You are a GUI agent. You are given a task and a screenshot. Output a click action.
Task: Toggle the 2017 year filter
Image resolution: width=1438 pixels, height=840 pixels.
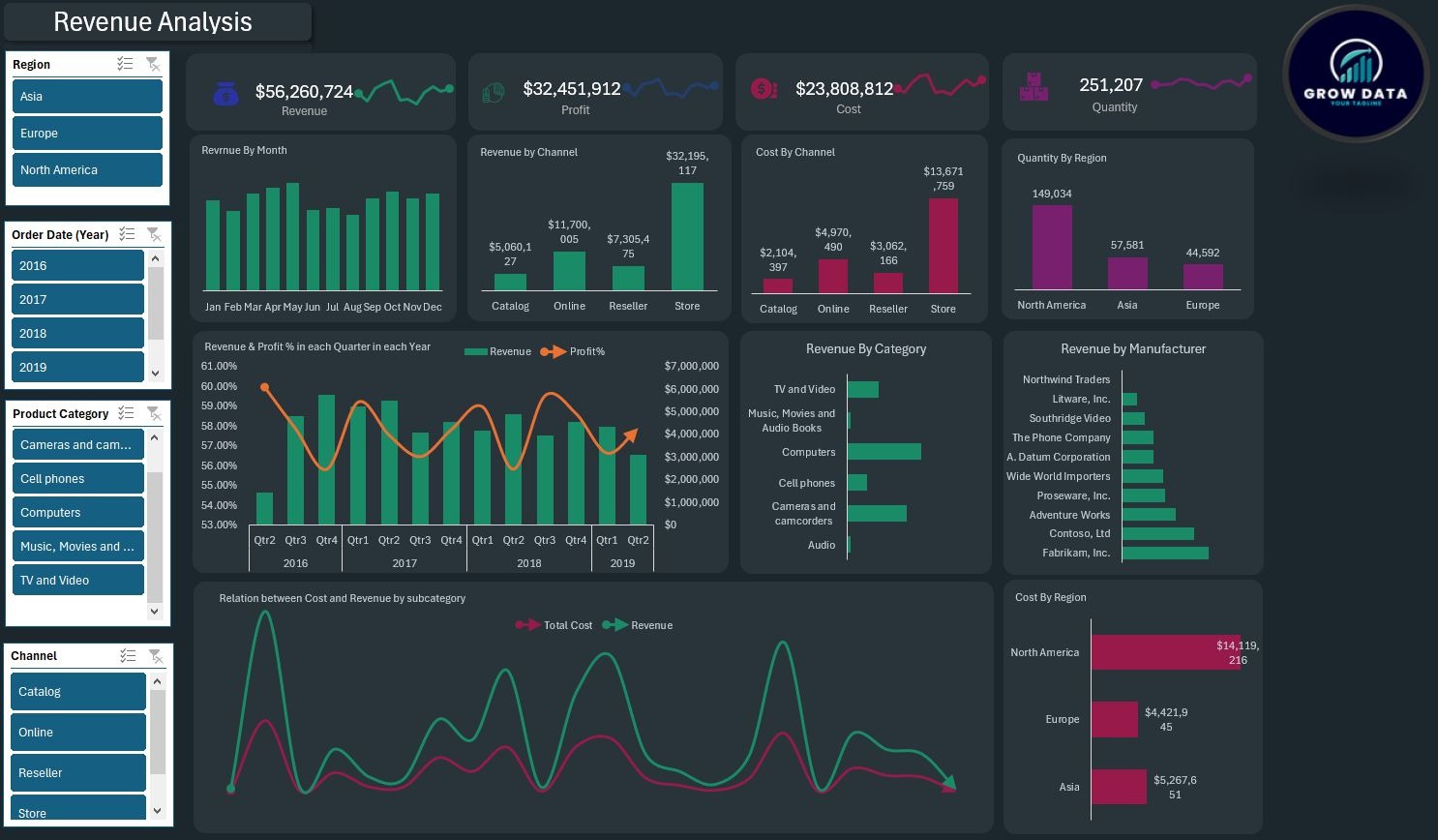[77, 300]
